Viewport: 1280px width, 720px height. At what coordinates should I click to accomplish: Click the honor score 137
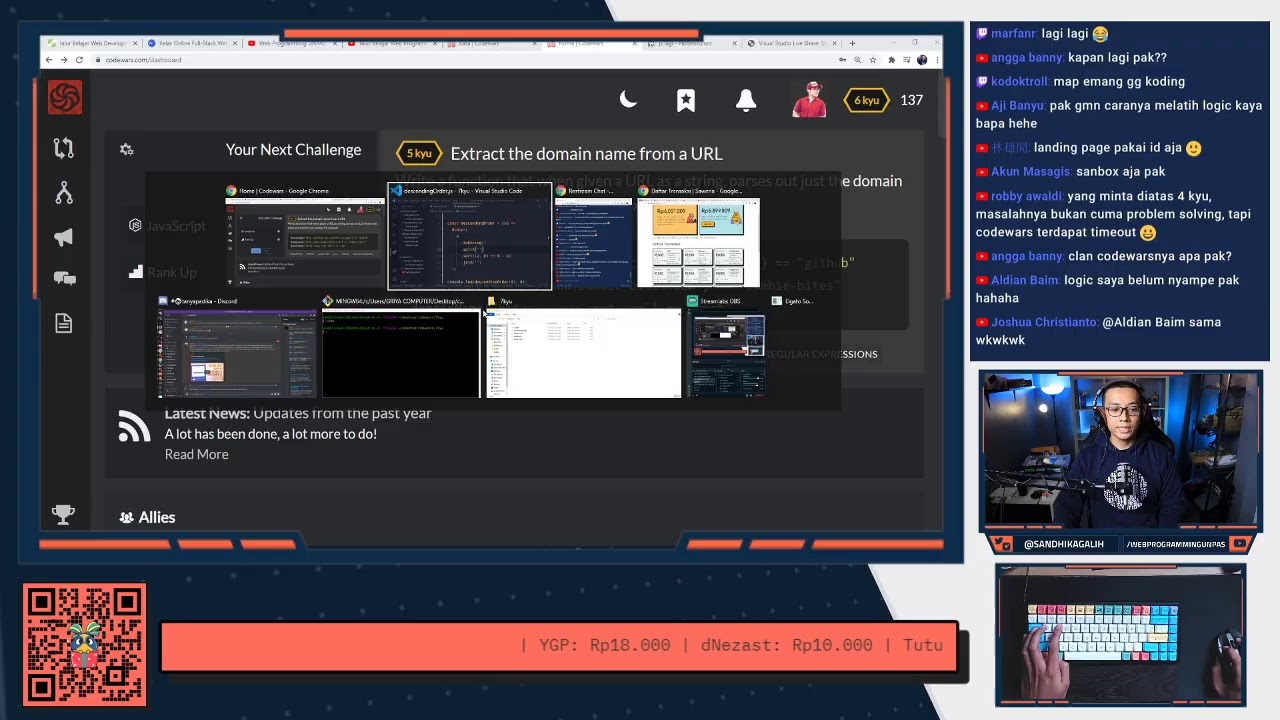(x=911, y=100)
